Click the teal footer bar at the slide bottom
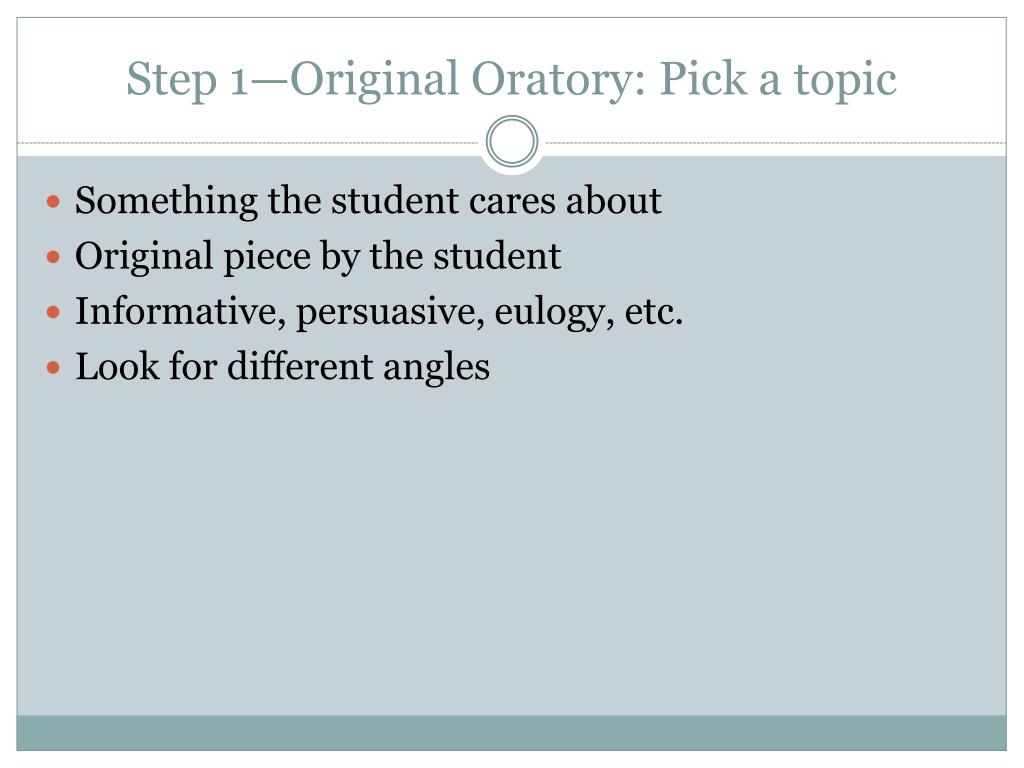 pos(511,733)
